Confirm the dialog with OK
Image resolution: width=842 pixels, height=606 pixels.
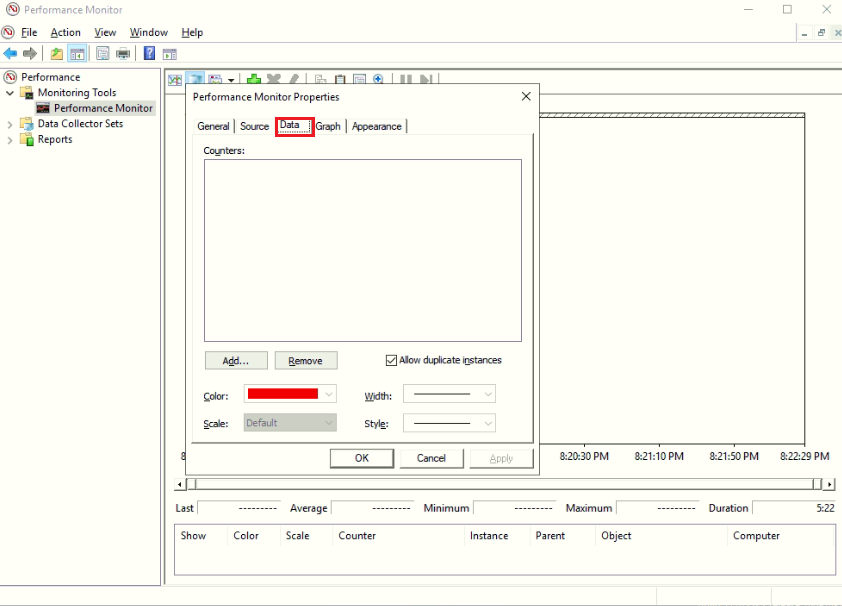click(362, 458)
